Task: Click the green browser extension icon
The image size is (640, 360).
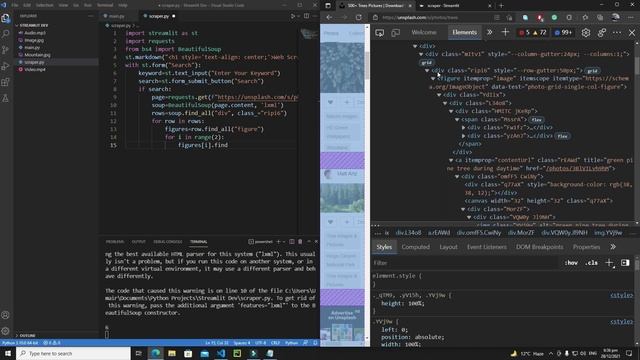Action: 554,18
